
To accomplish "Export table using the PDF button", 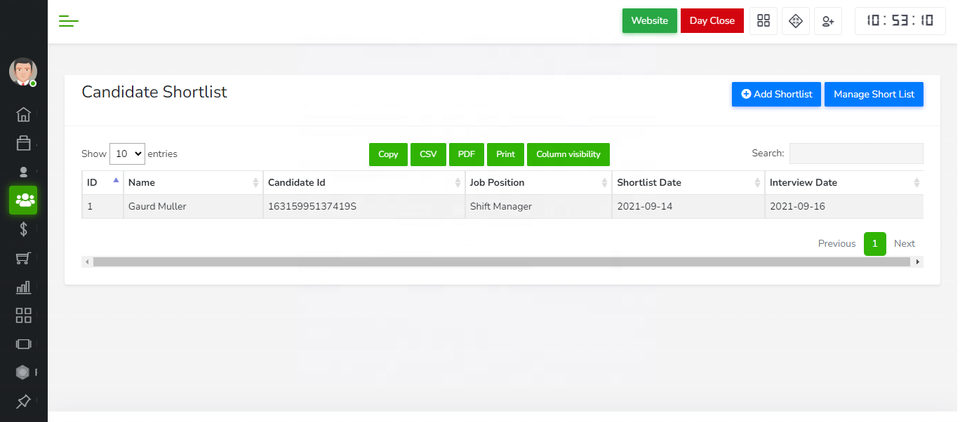I will coord(466,154).
